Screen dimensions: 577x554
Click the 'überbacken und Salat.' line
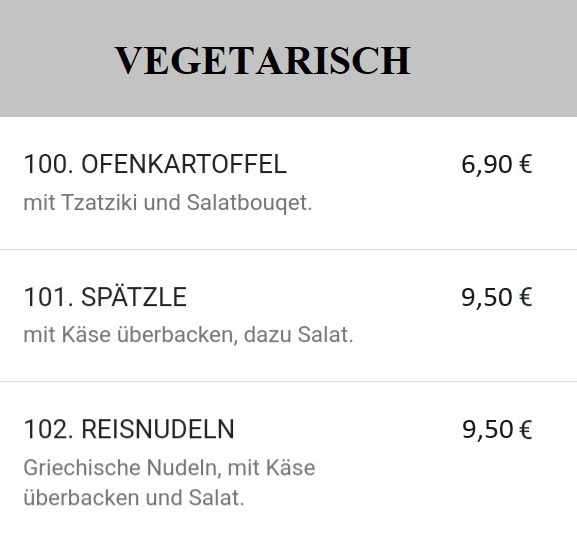click(134, 498)
